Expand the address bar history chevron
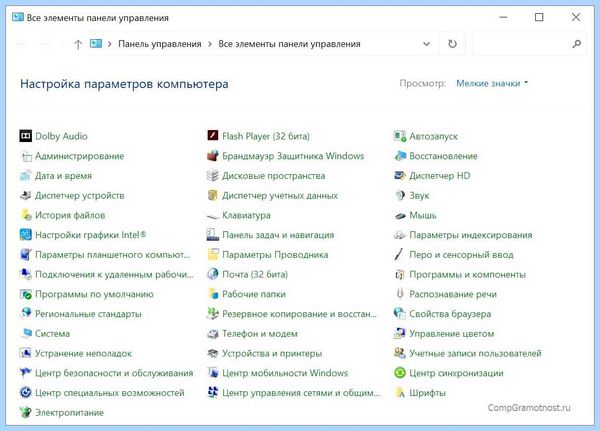The image size is (600, 431). click(426, 44)
